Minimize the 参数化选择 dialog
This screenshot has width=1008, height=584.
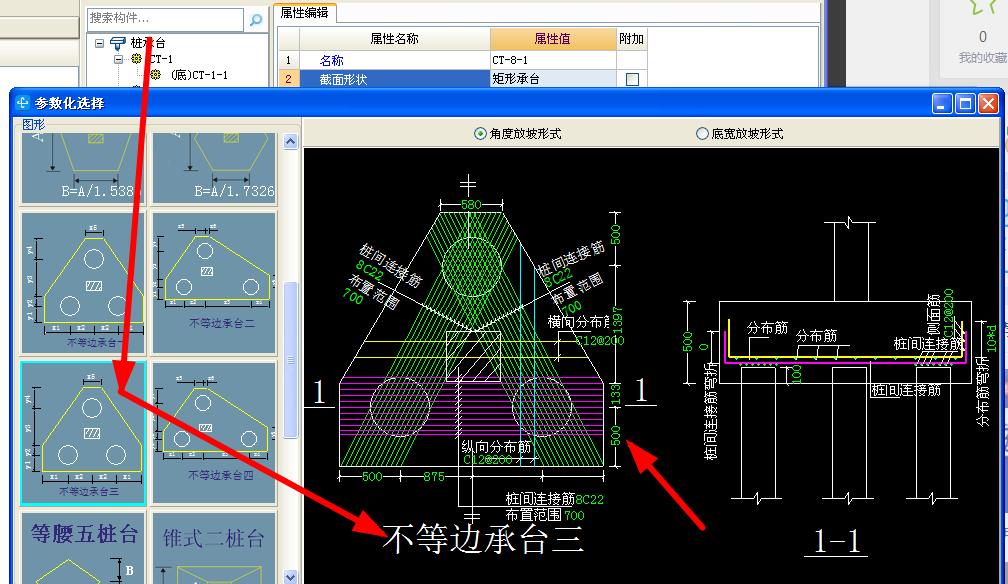[x=942, y=104]
